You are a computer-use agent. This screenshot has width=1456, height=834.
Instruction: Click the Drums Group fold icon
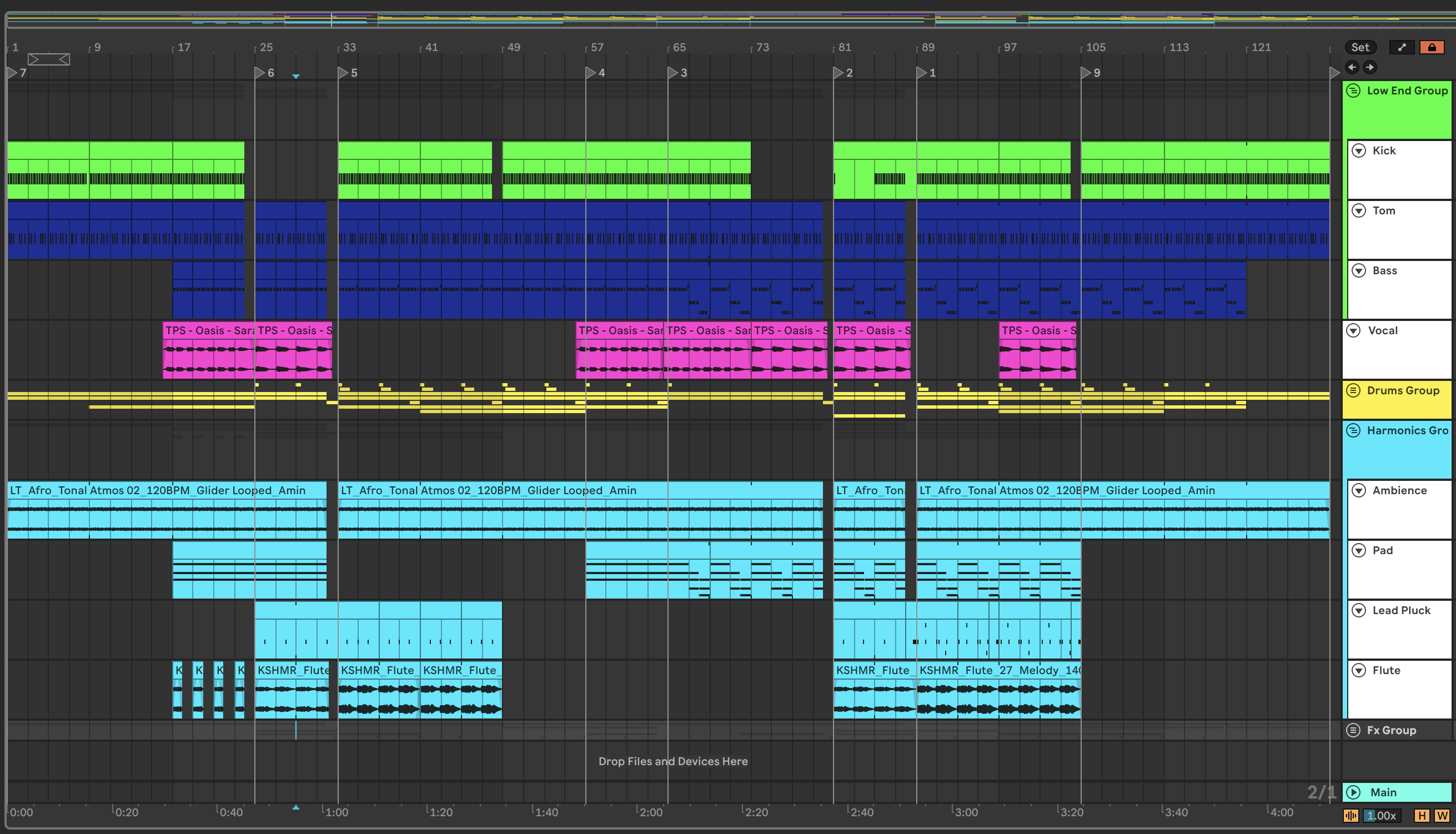pos(1353,390)
